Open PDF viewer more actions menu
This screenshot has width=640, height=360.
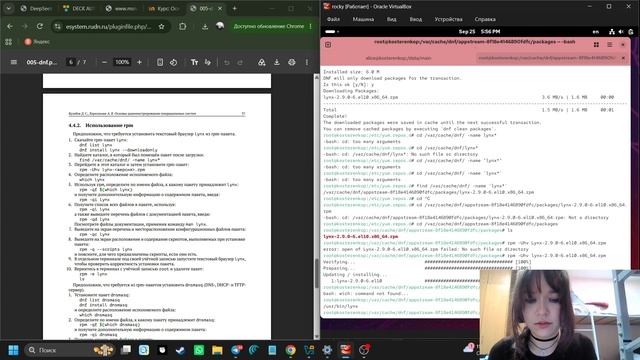click(x=307, y=62)
